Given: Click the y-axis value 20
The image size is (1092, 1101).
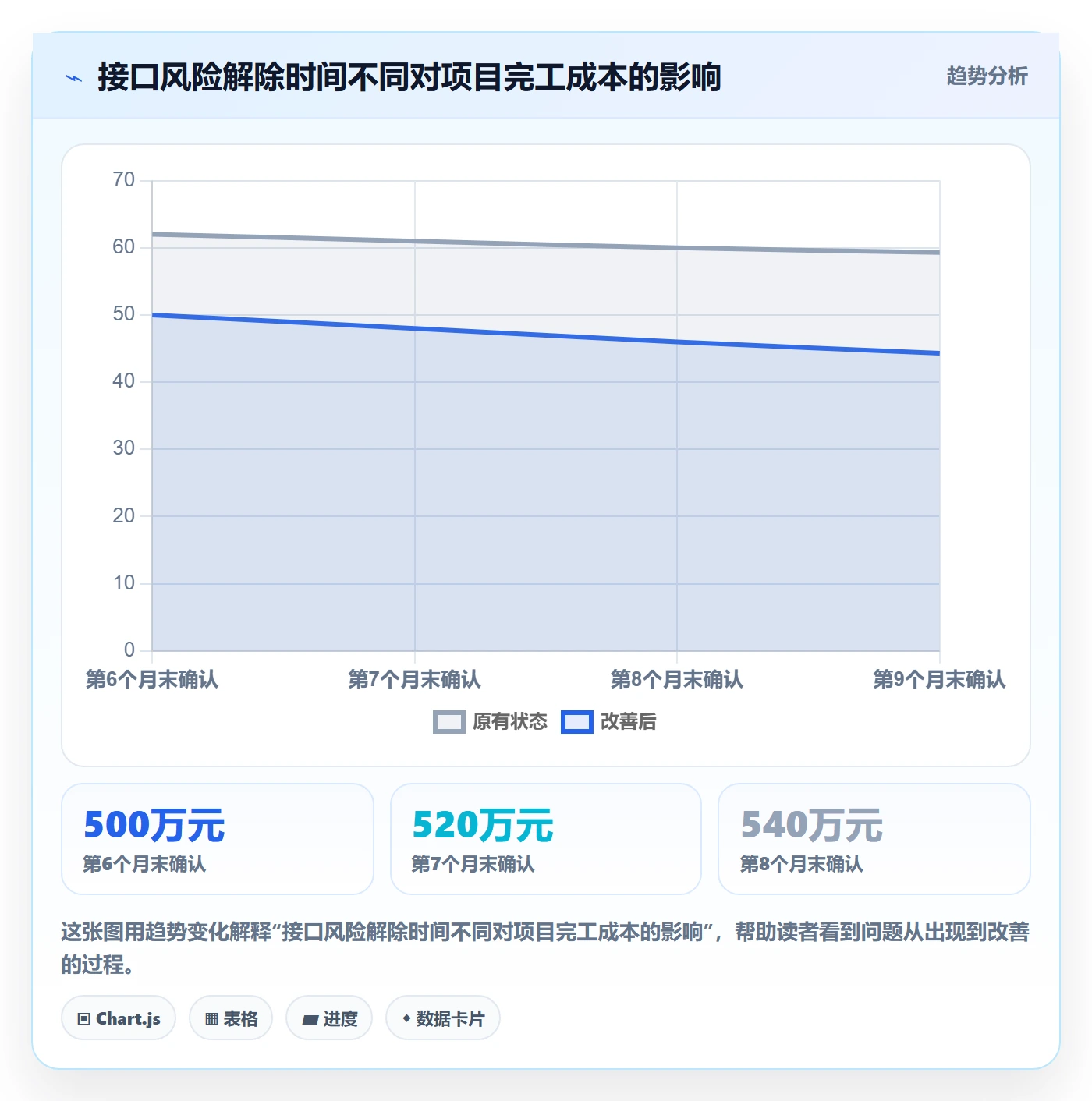Looking at the screenshot, I should pyautogui.click(x=124, y=516).
